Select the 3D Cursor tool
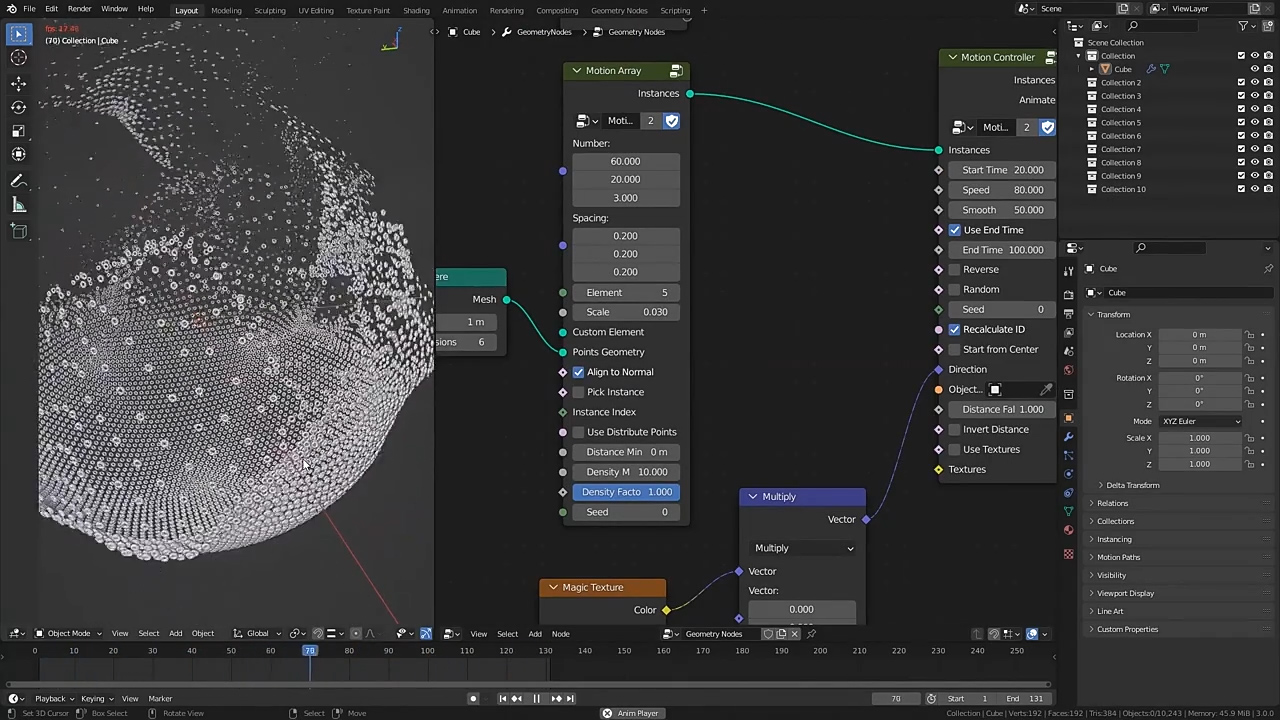 pyautogui.click(x=18, y=58)
